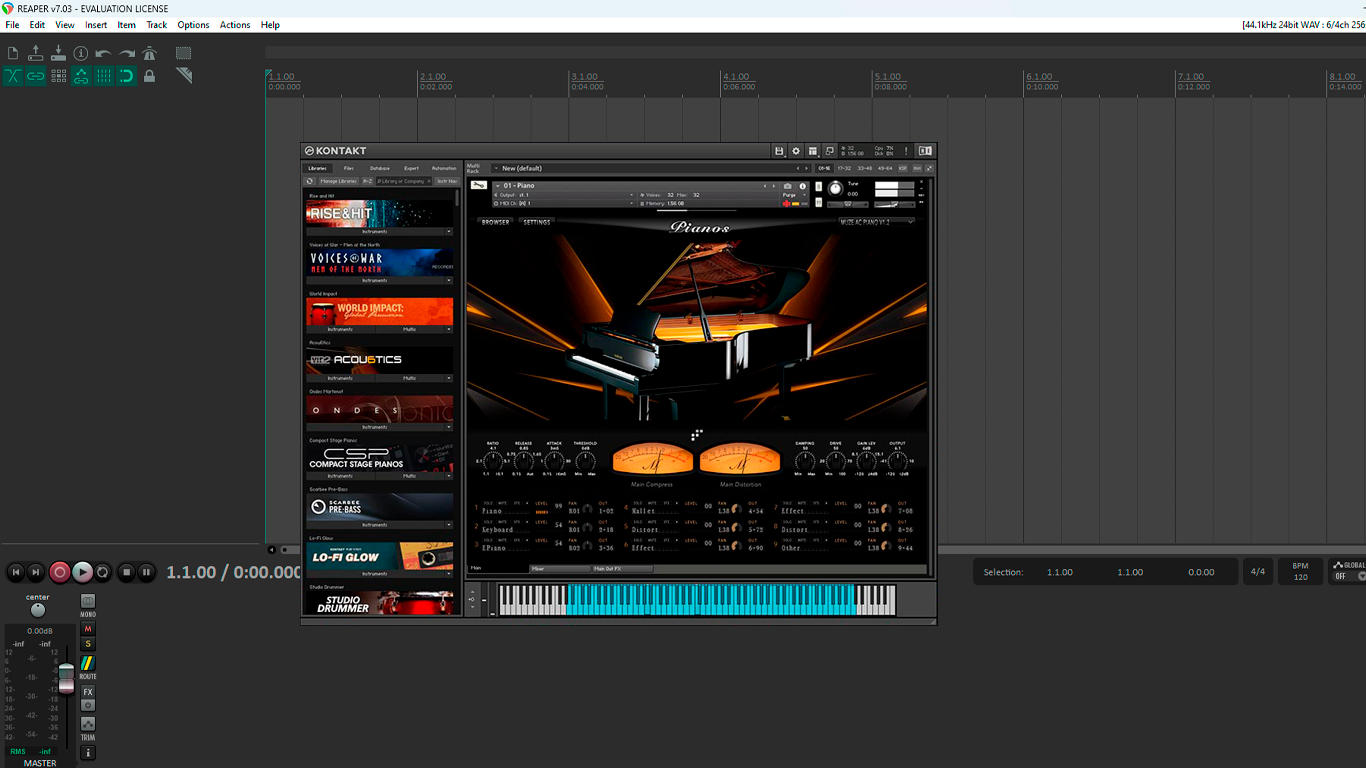
Task: Click the Kontakt instrument wrench edit icon
Action: [x=479, y=186]
